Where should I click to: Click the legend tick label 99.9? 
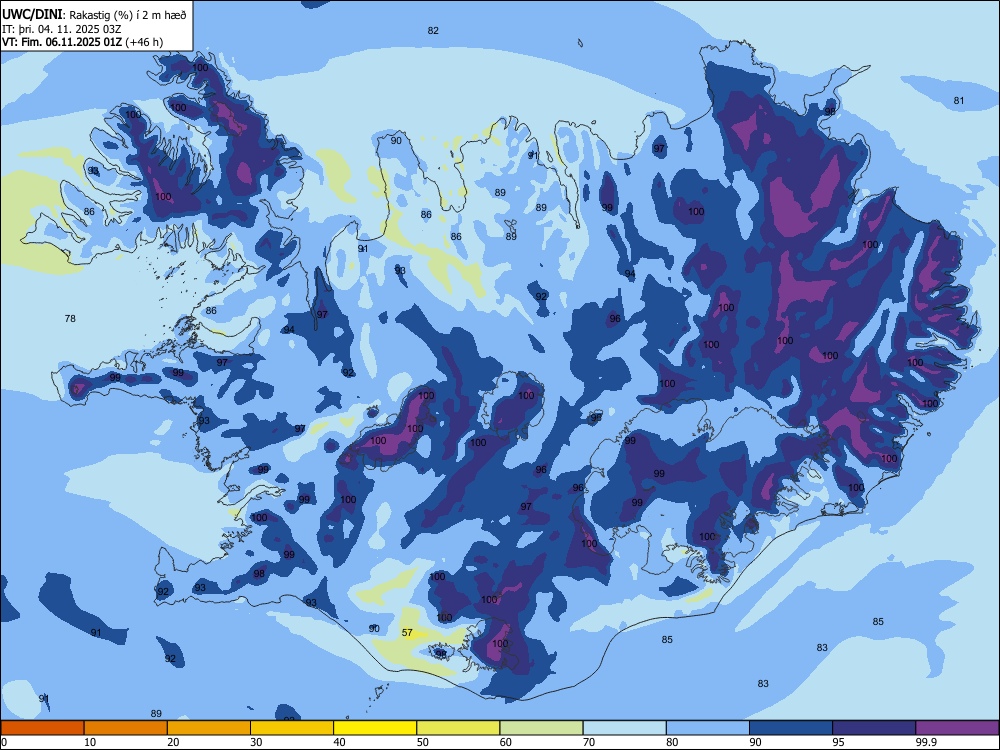coord(925,742)
